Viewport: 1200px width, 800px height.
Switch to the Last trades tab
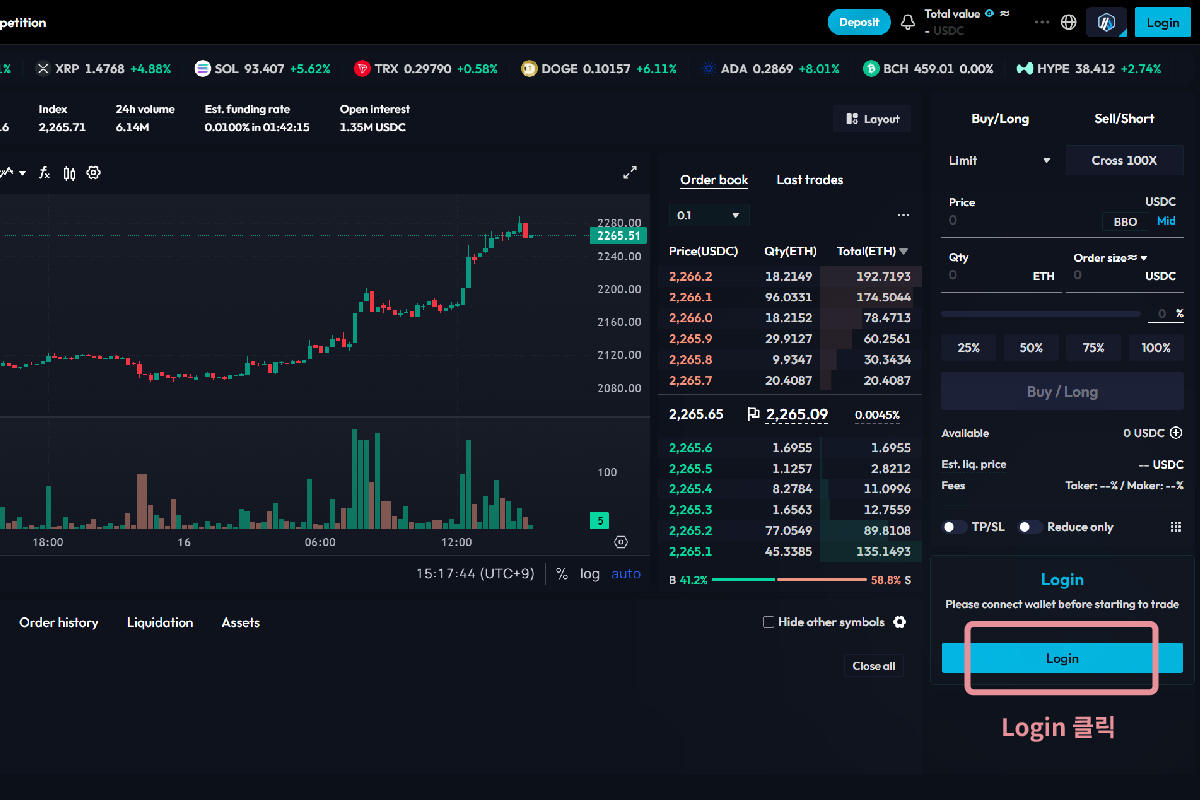(809, 180)
